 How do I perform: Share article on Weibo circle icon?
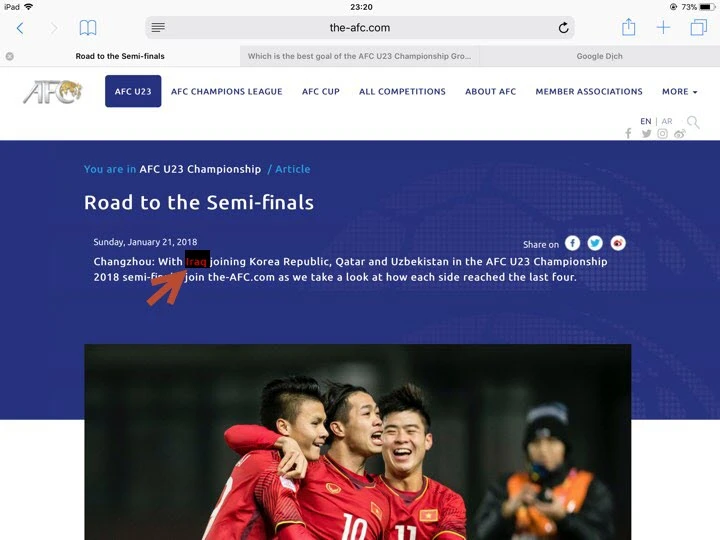(618, 243)
